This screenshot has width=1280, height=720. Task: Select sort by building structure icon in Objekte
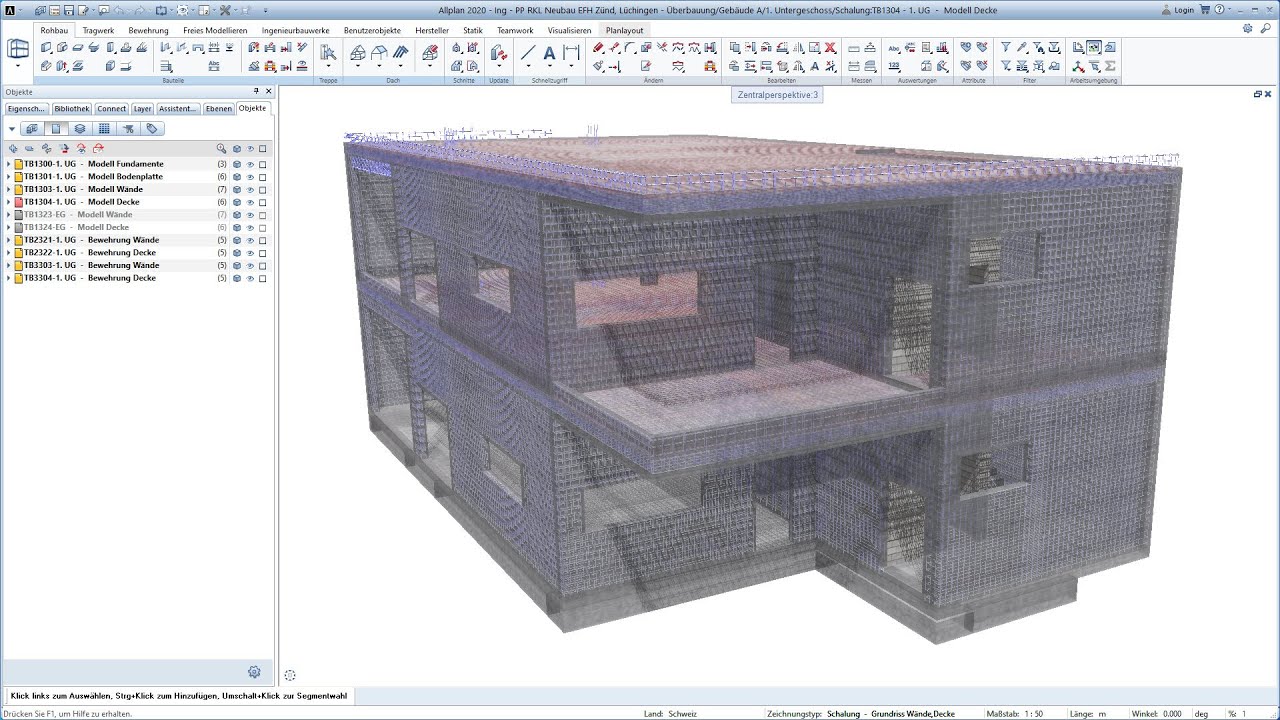[x=32, y=129]
